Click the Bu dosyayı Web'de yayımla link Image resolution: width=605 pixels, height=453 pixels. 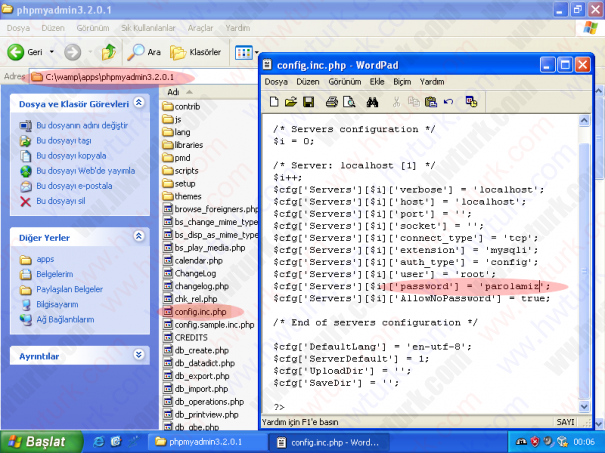coord(86,171)
